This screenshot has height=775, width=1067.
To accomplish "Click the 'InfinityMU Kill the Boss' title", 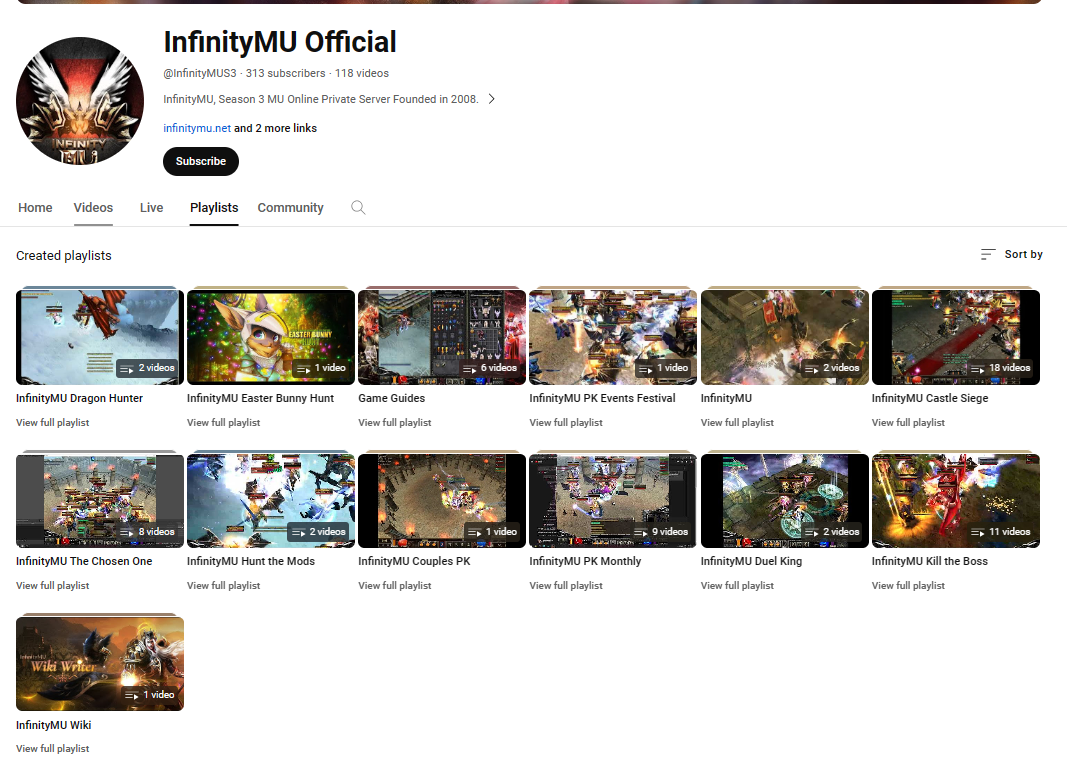I will pos(930,561).
